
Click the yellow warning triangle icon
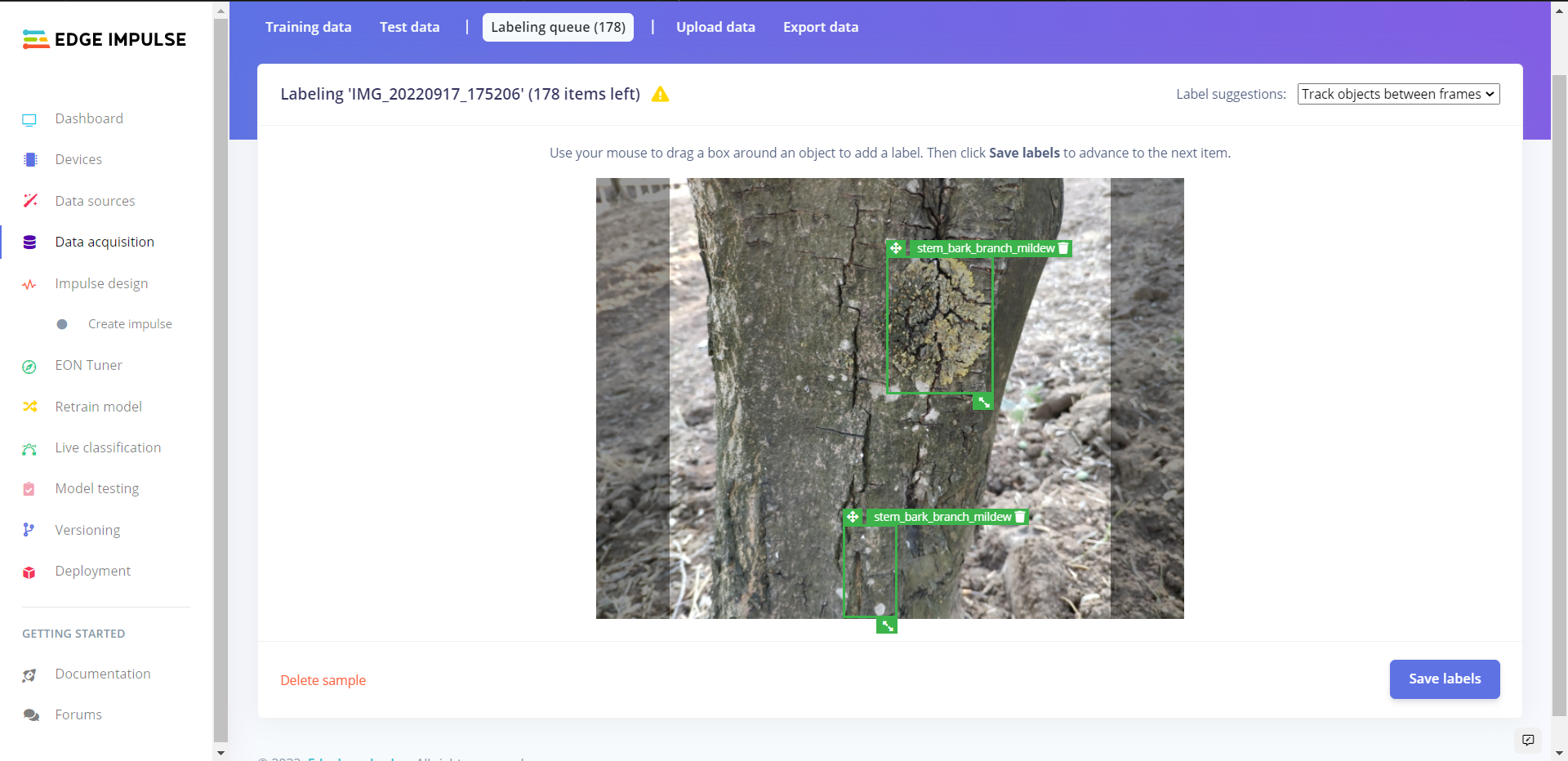pos(660,95)
